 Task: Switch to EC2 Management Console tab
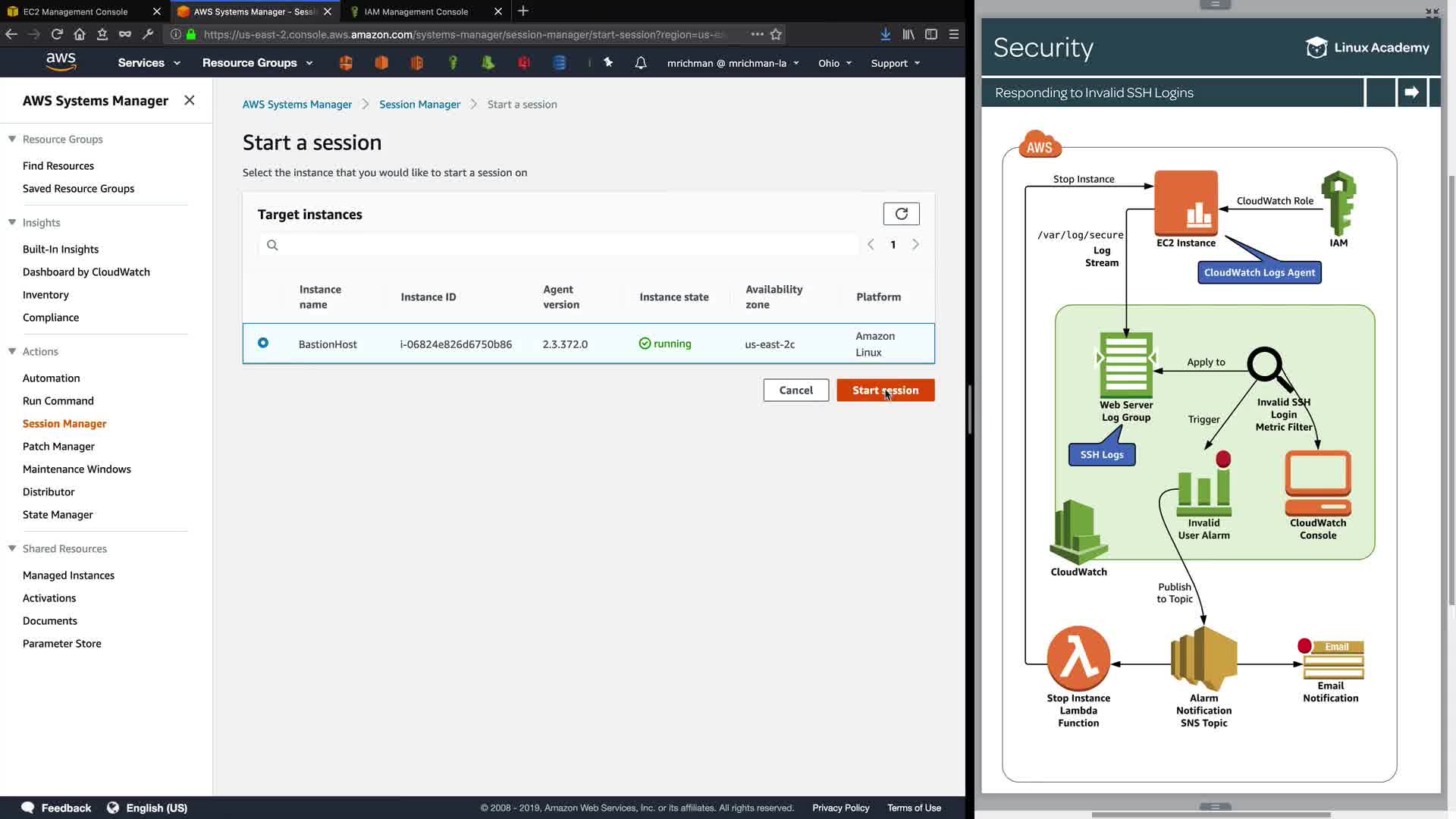point(76,11)
